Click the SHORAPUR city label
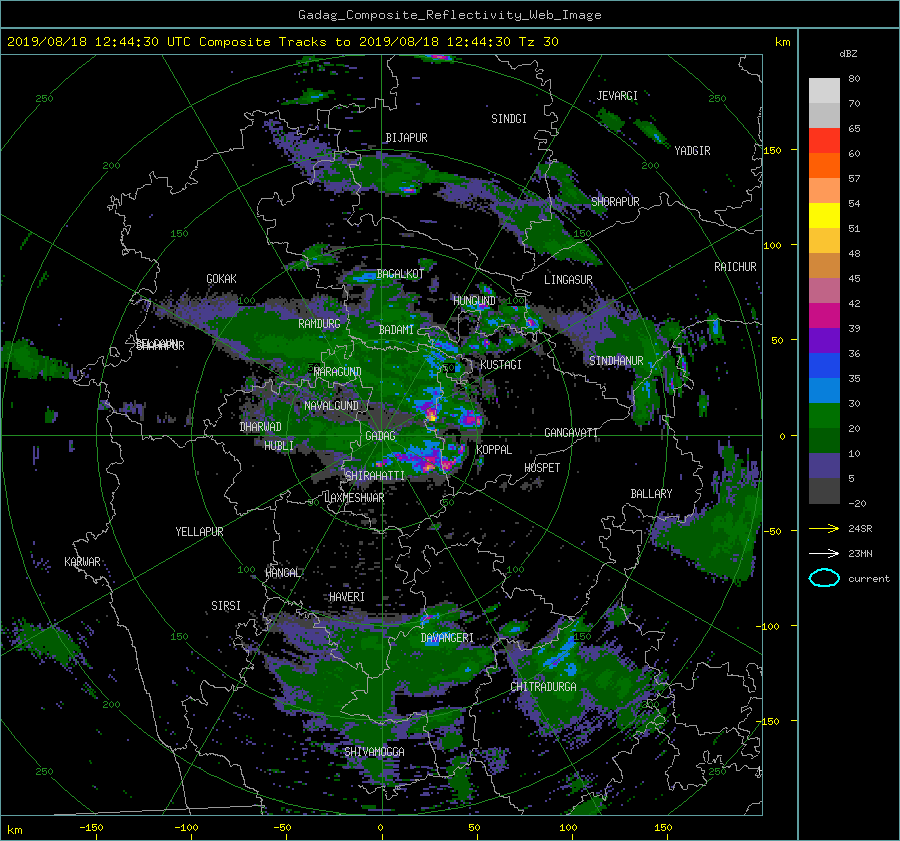The image size is (900, 841). pos(615,201)
